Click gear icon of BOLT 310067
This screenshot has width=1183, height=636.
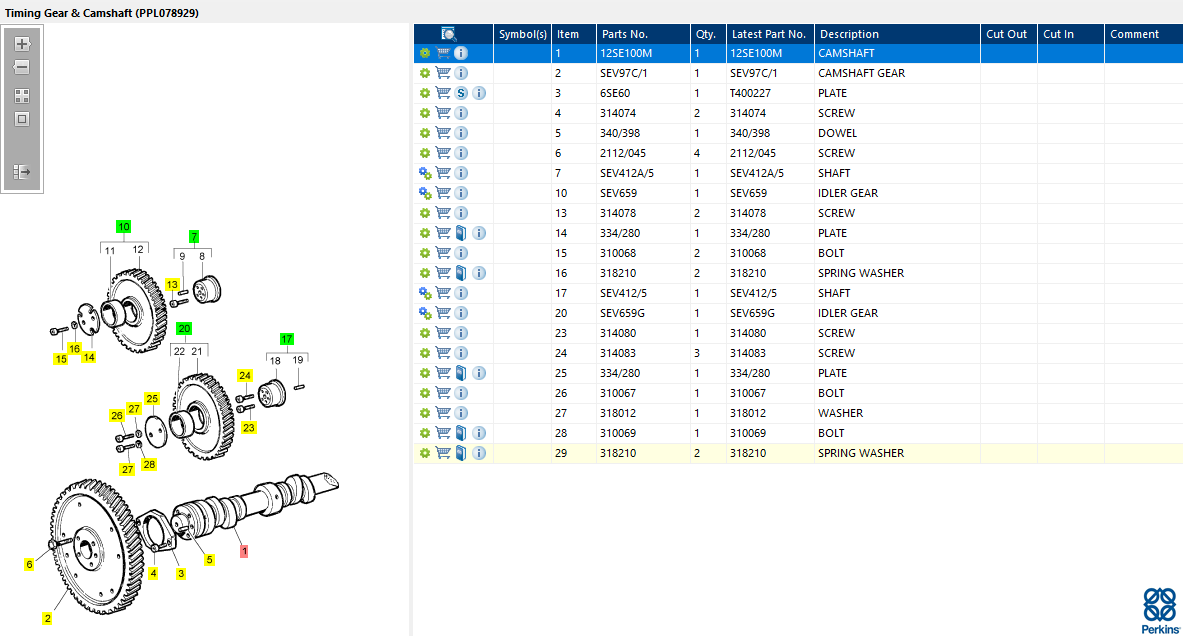pos(425,393)
